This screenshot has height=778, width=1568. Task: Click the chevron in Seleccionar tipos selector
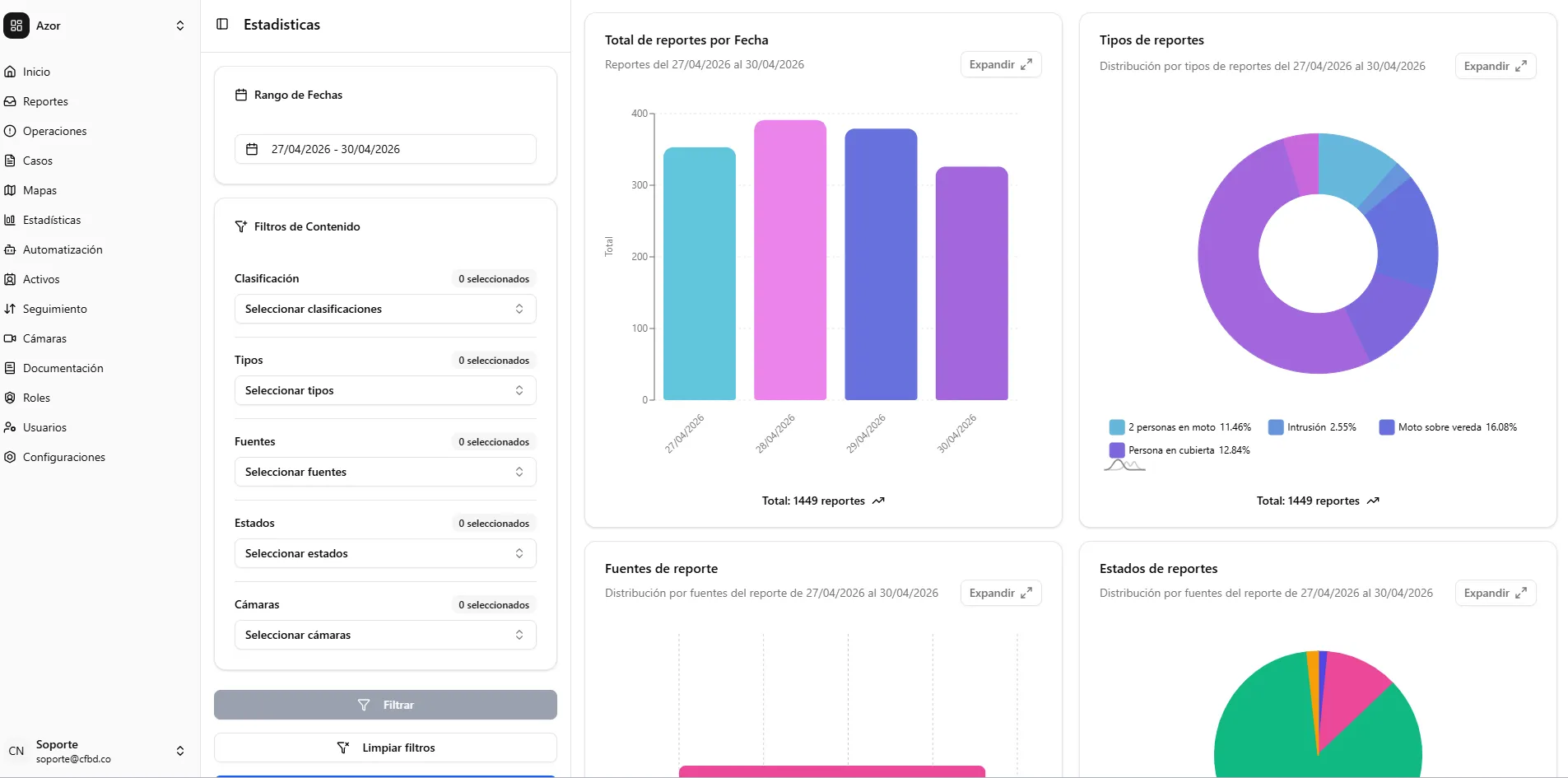[x=519, y=390]
